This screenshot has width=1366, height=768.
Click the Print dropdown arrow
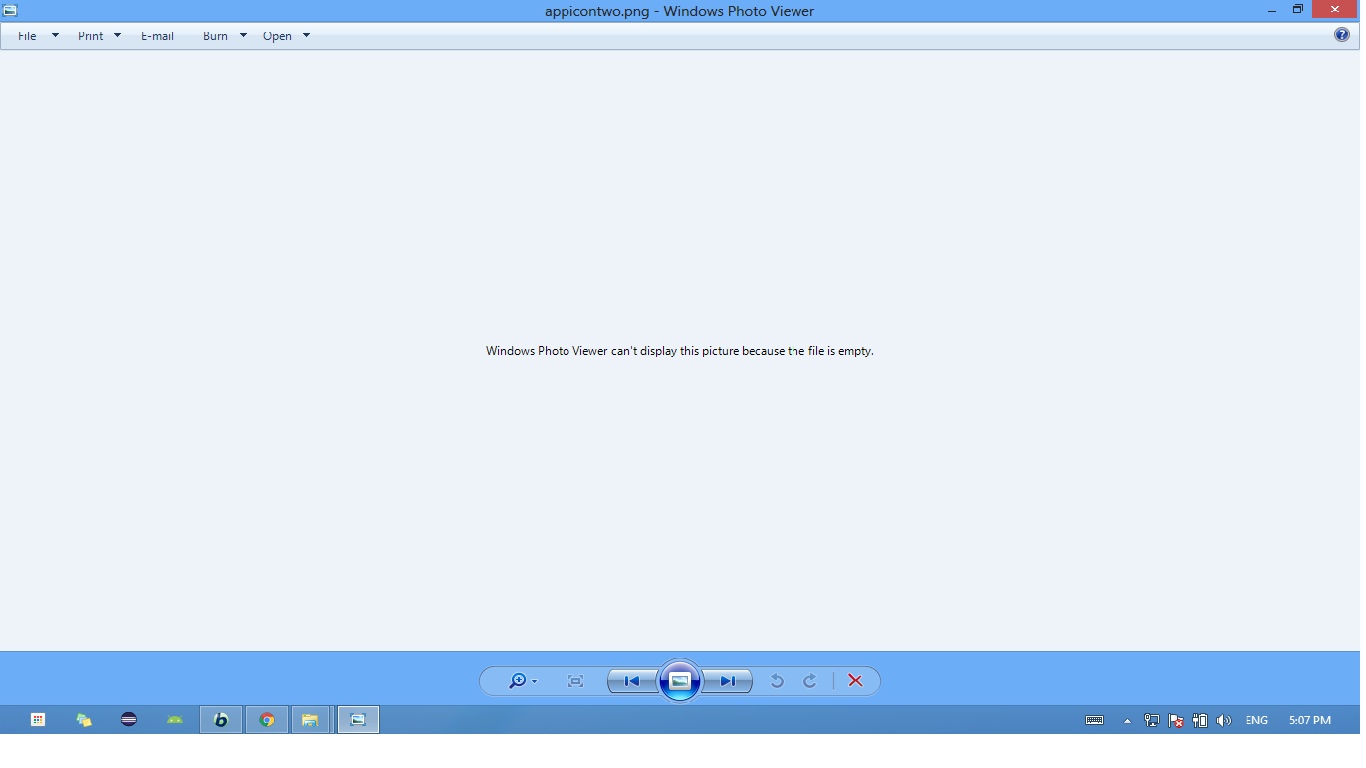pyautogui.click(x=117, y=35)
